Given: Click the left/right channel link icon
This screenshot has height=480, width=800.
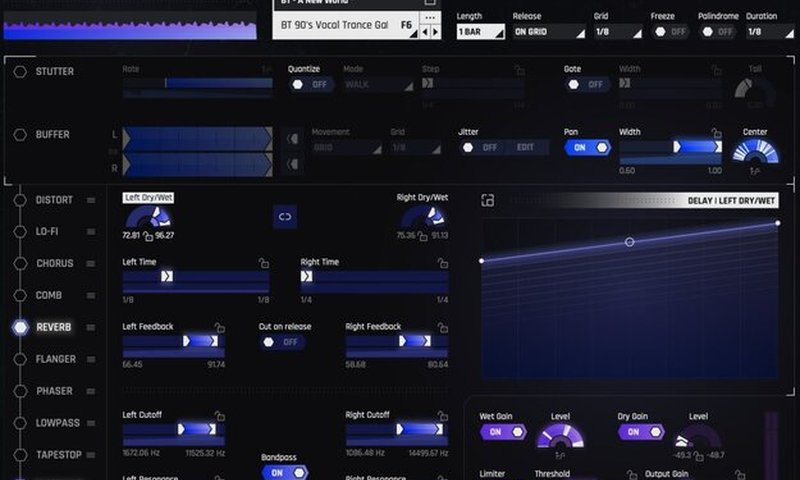Looking at the screenshot, I should click(x=285, y=215).
